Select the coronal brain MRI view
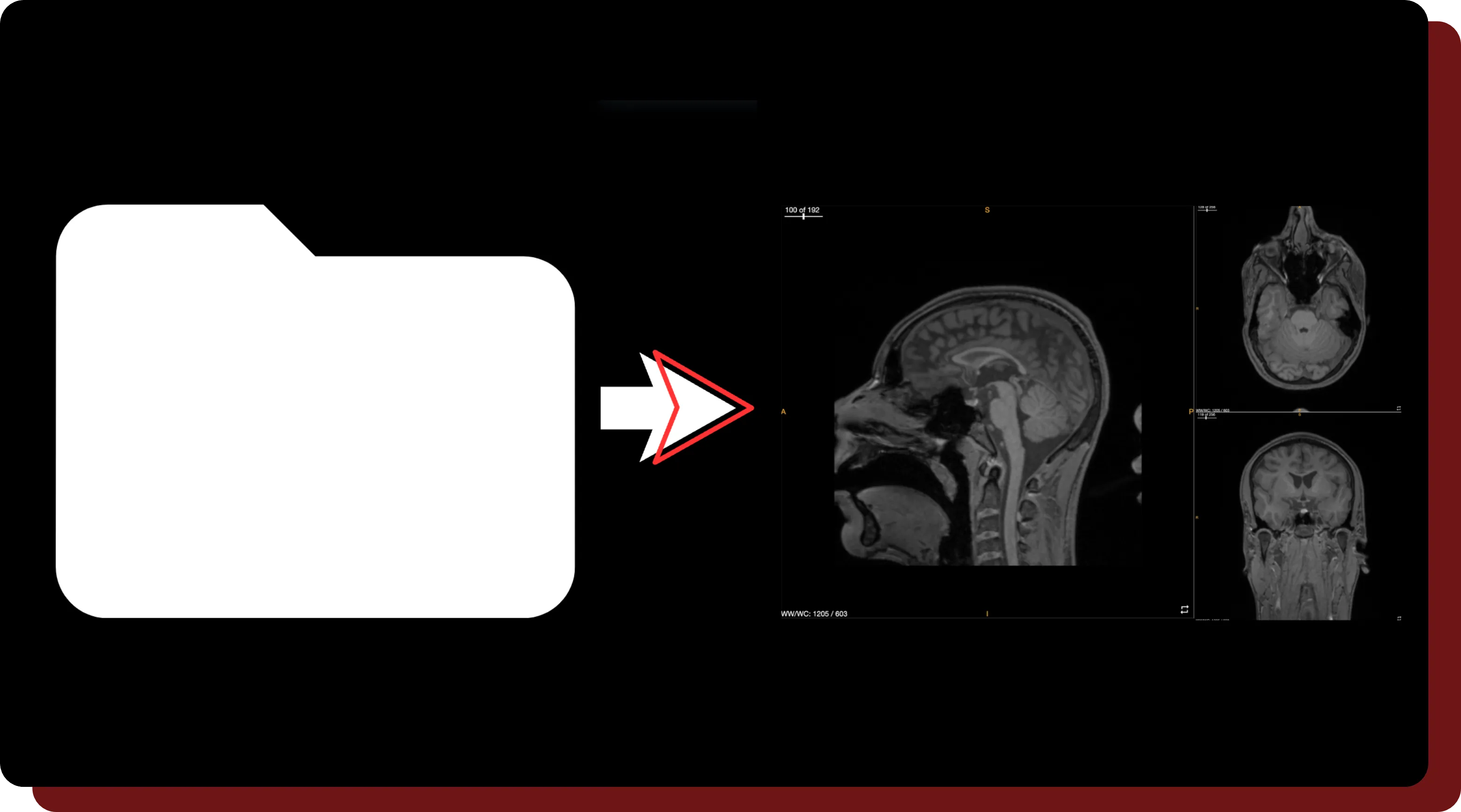 click(1302, 522)
